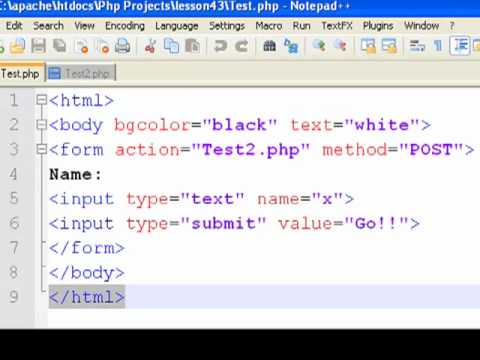Click line number 5 in the margin

[x=13, y=198]
